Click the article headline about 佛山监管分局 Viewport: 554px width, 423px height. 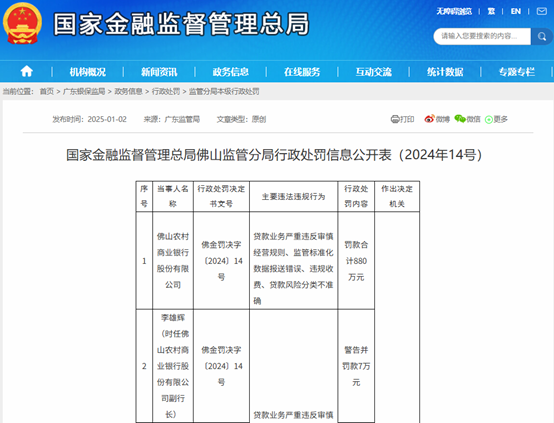coord(274,155)
